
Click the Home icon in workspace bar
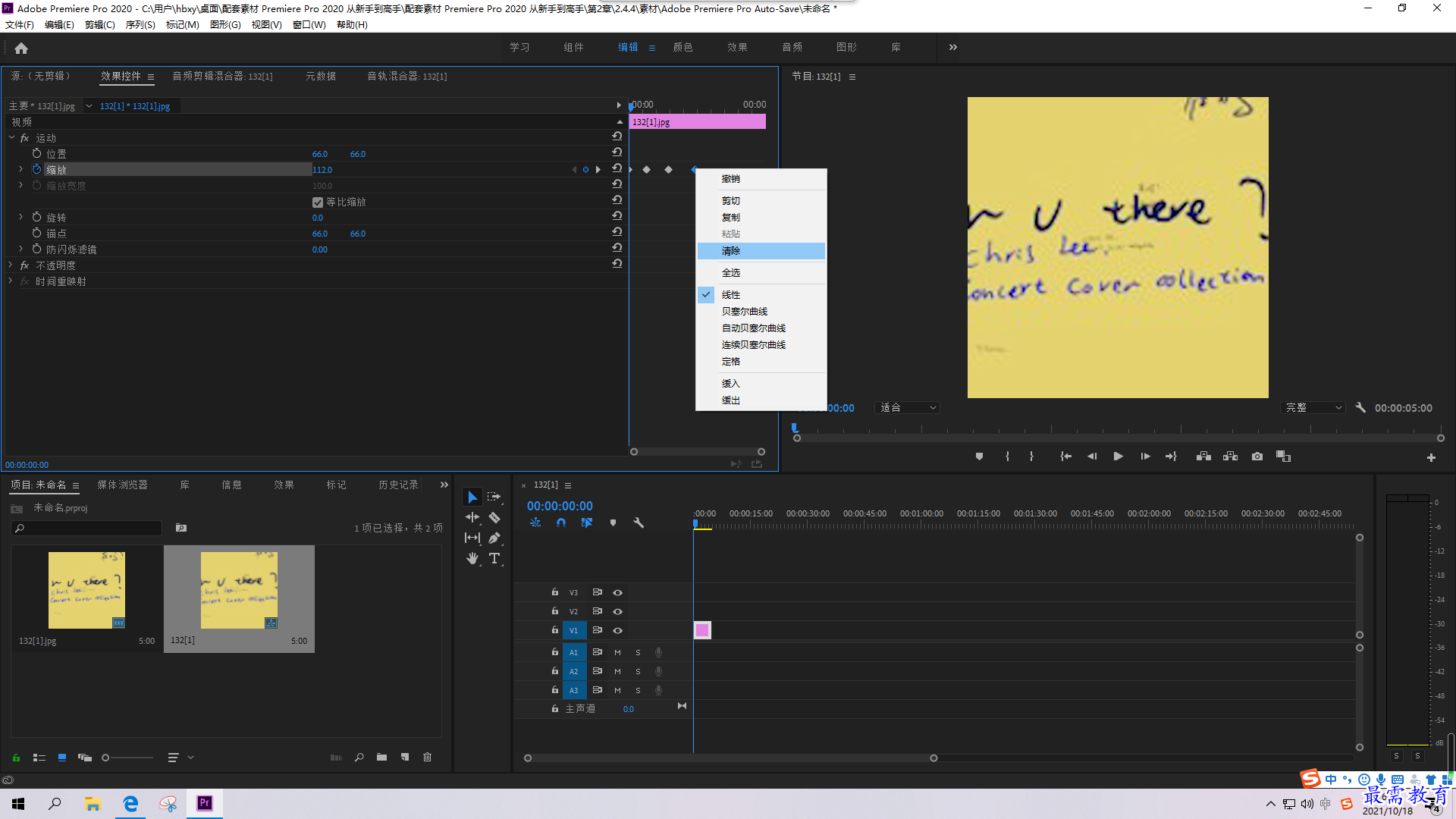[x=21, y=48]
